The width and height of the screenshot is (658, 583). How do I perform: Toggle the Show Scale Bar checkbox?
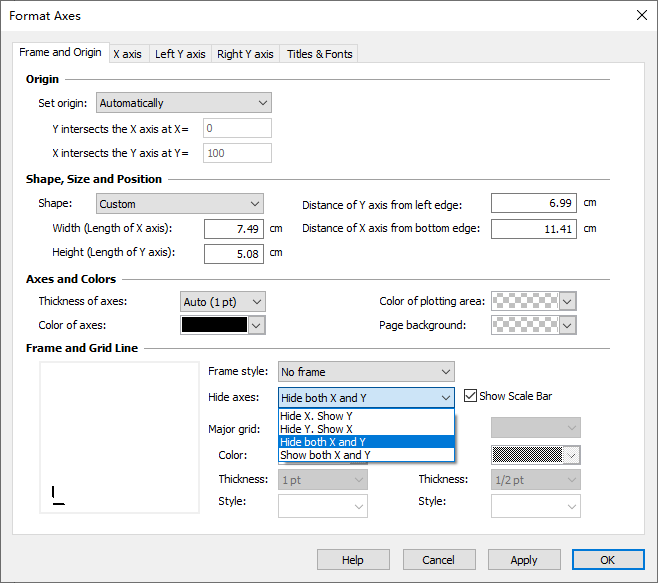[x=471, y=396]
